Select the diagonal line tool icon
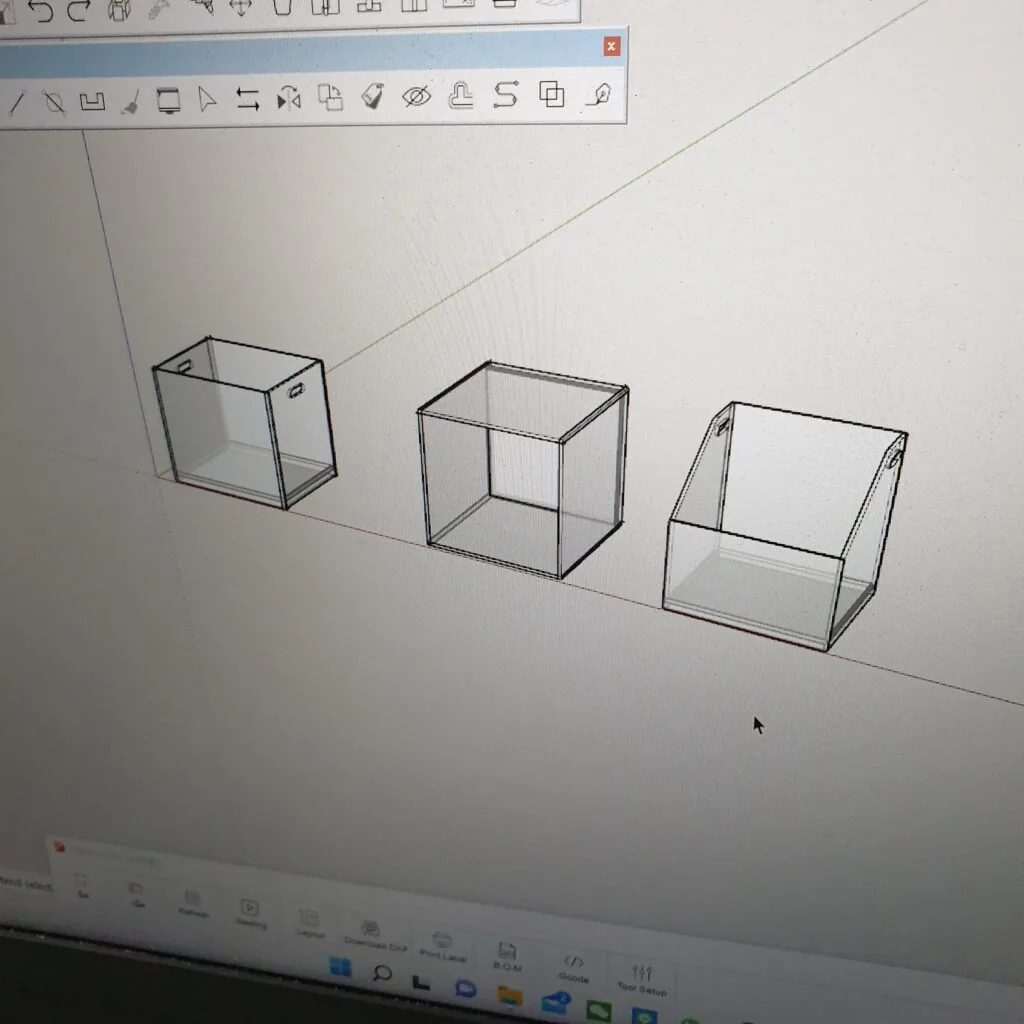 16,103
